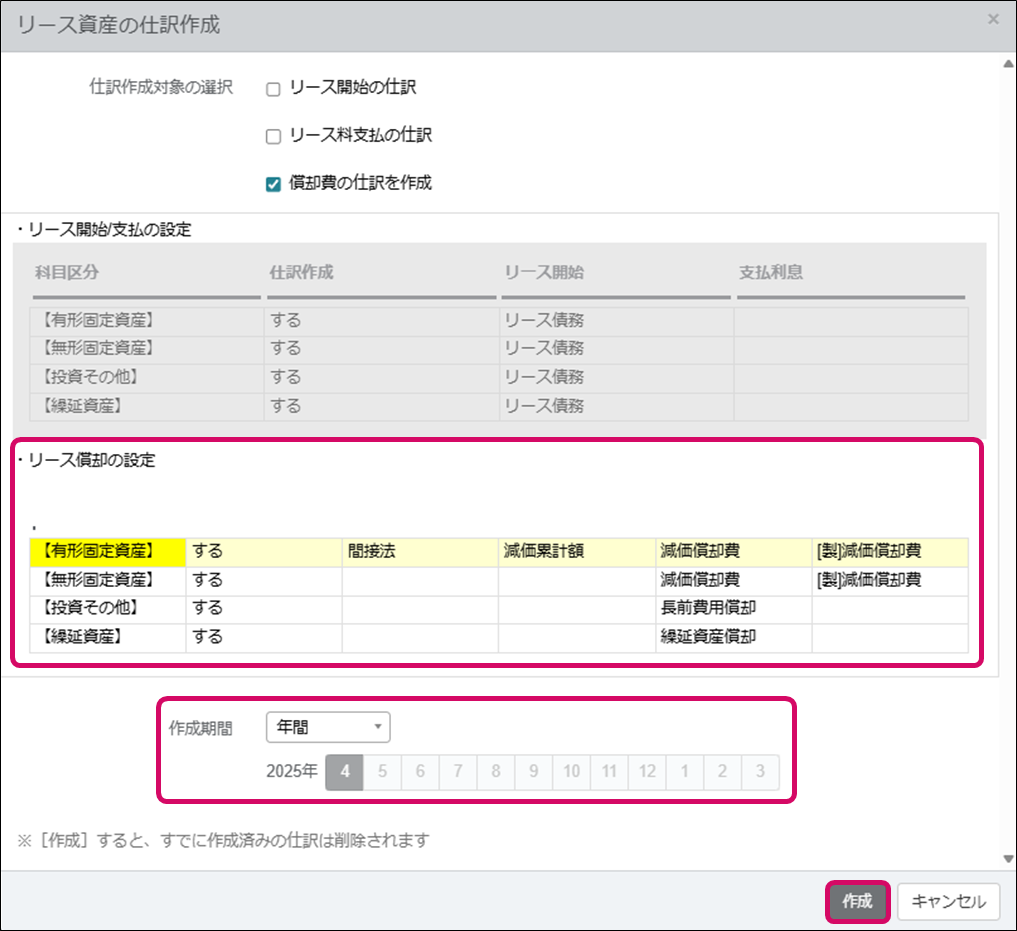Select the 長前費用償却 cell
1017x931 pixels.
coord(732,608)
